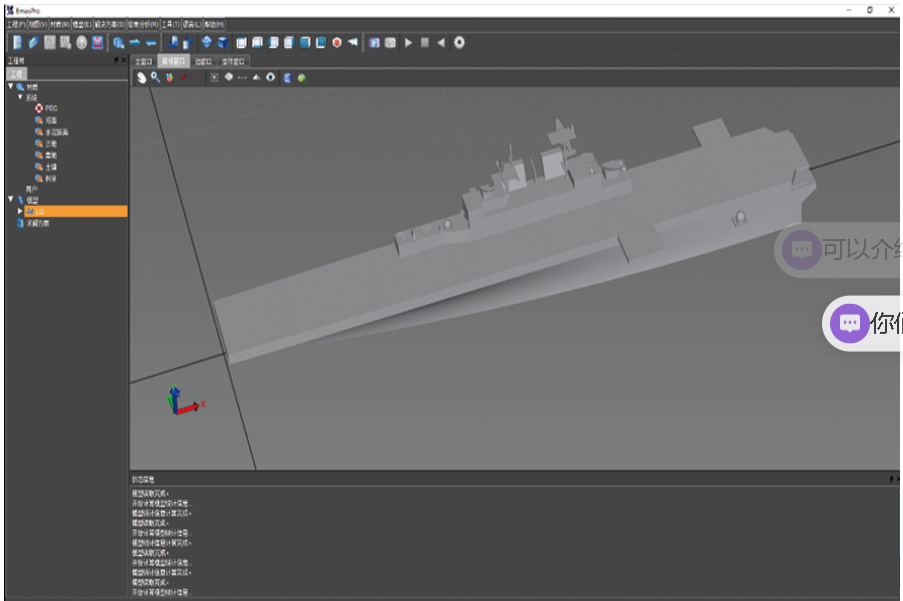The height and width of the screenshot is (601, 903).
Task: Click the blue globe viewport icon
Action: 287,78
